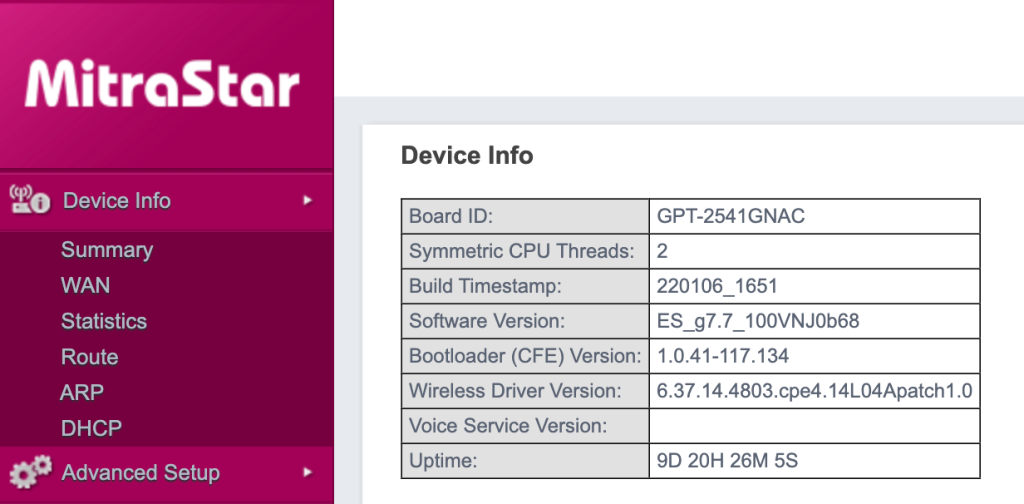Click the MitraStar logo

(x=162, y=84)
